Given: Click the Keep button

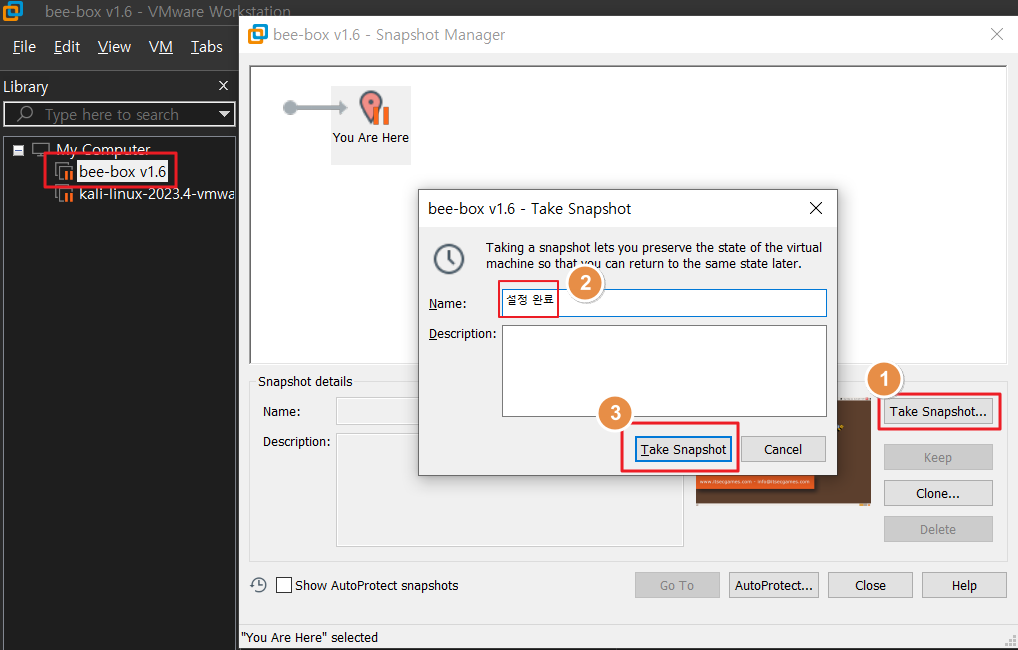Looking at the screenshot, I should pyautogui.click(x=938, y=457).
